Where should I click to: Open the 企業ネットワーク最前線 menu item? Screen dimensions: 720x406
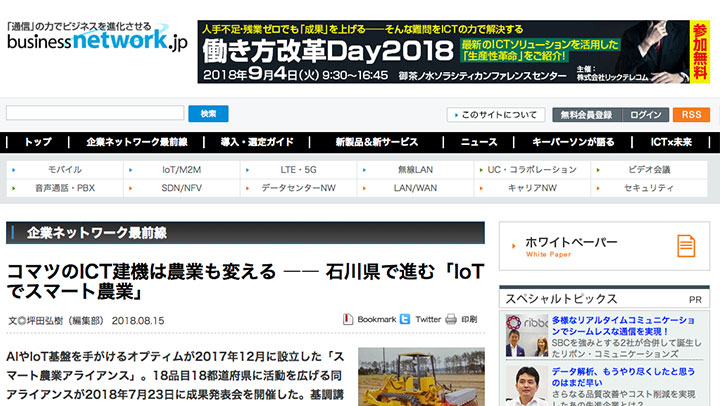click(x=136, y=142)
